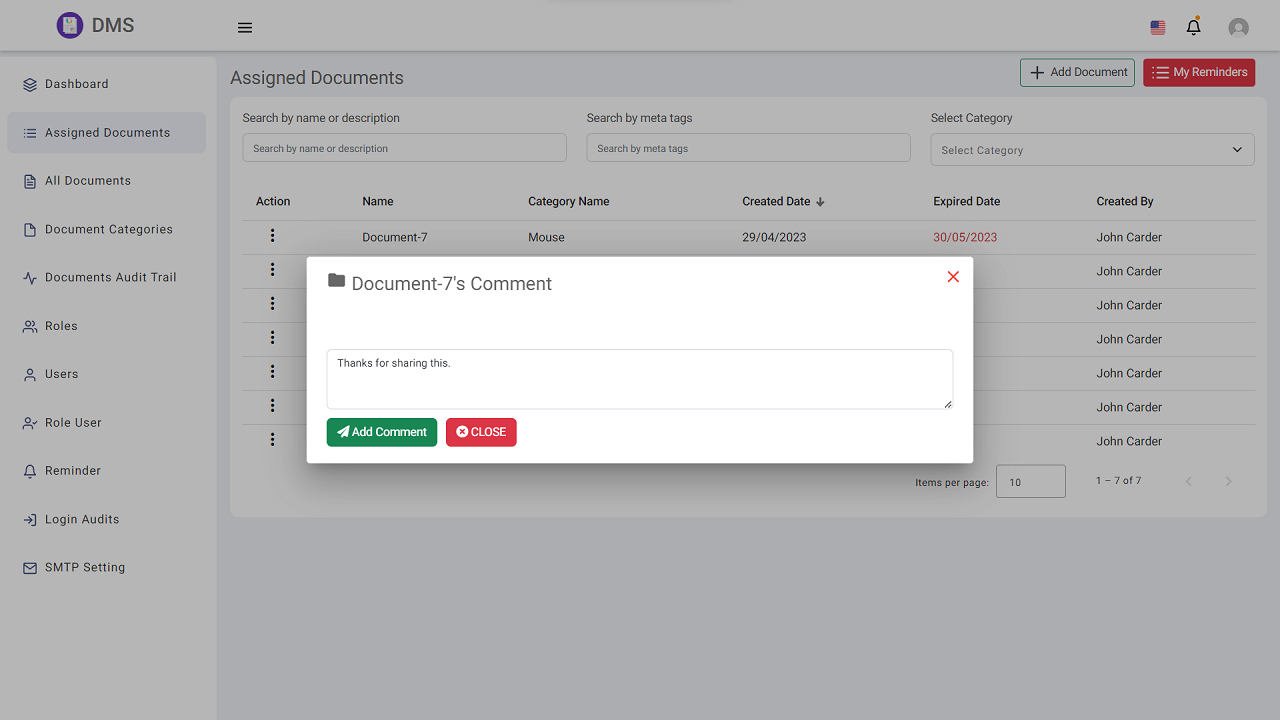1280x720 pixels.
Task: Go to Documents Audit Trail
Action: (110, 277)
